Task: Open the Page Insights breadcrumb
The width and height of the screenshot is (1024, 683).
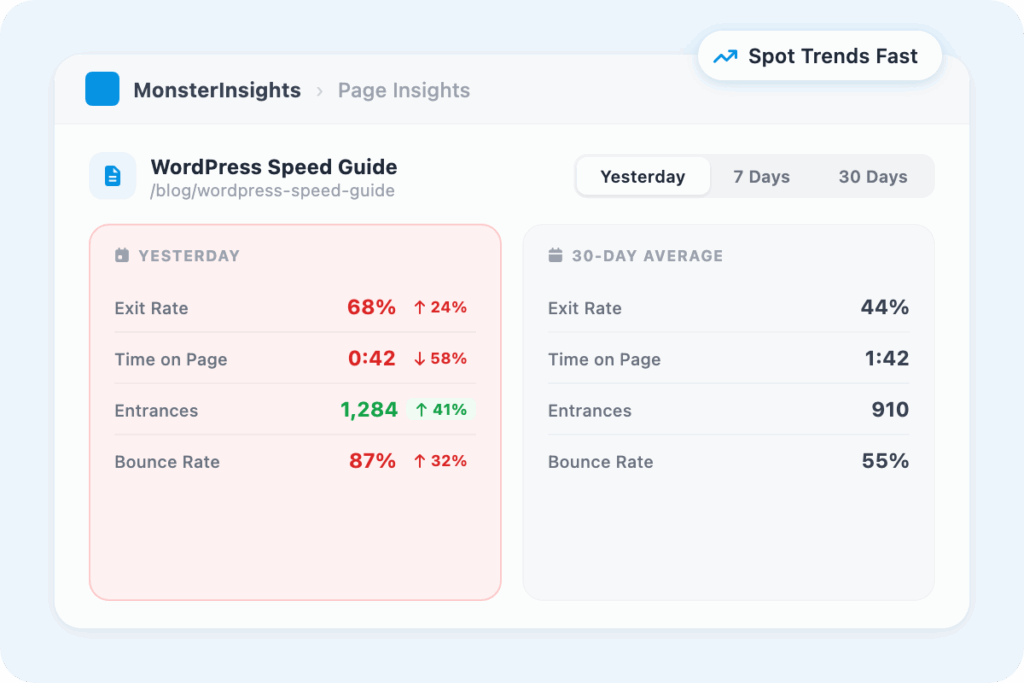Action: click(404, 90)
